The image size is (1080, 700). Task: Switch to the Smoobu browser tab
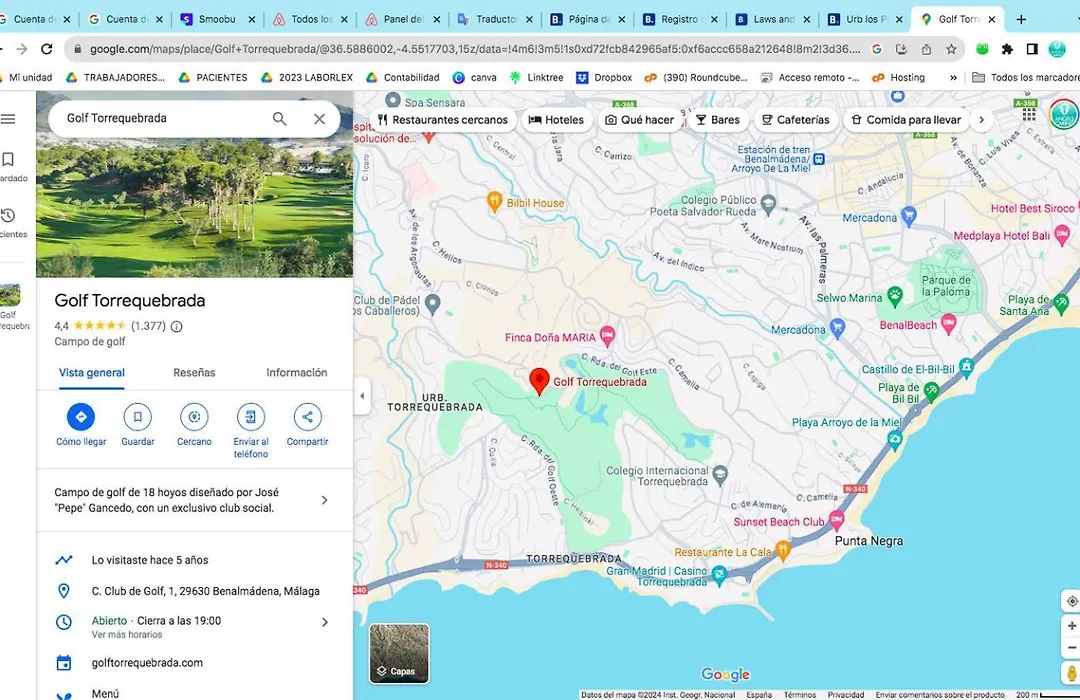pos(216,19)
